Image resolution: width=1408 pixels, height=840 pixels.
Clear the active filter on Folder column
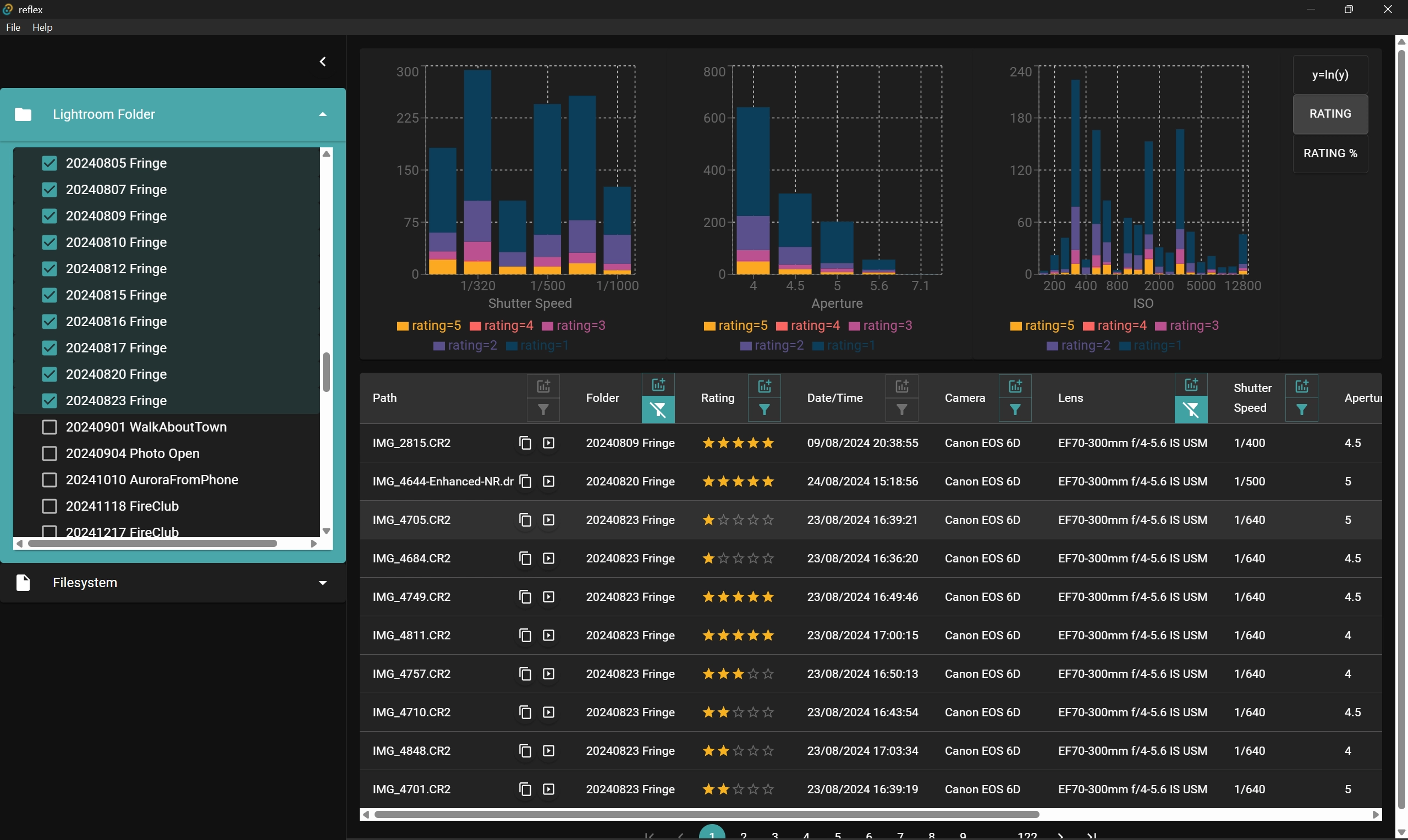658,410
